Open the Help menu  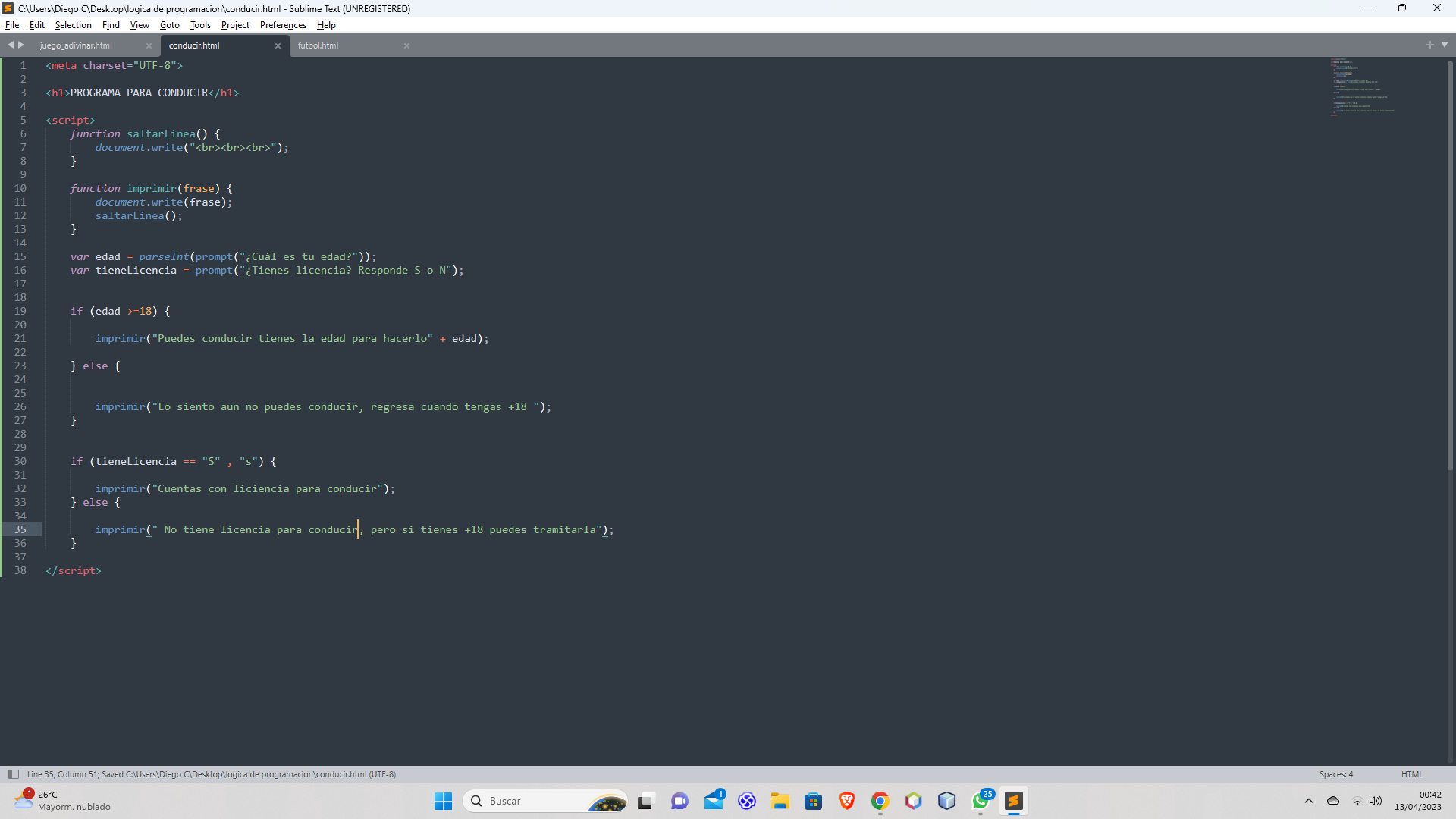(x=326, y=25)
